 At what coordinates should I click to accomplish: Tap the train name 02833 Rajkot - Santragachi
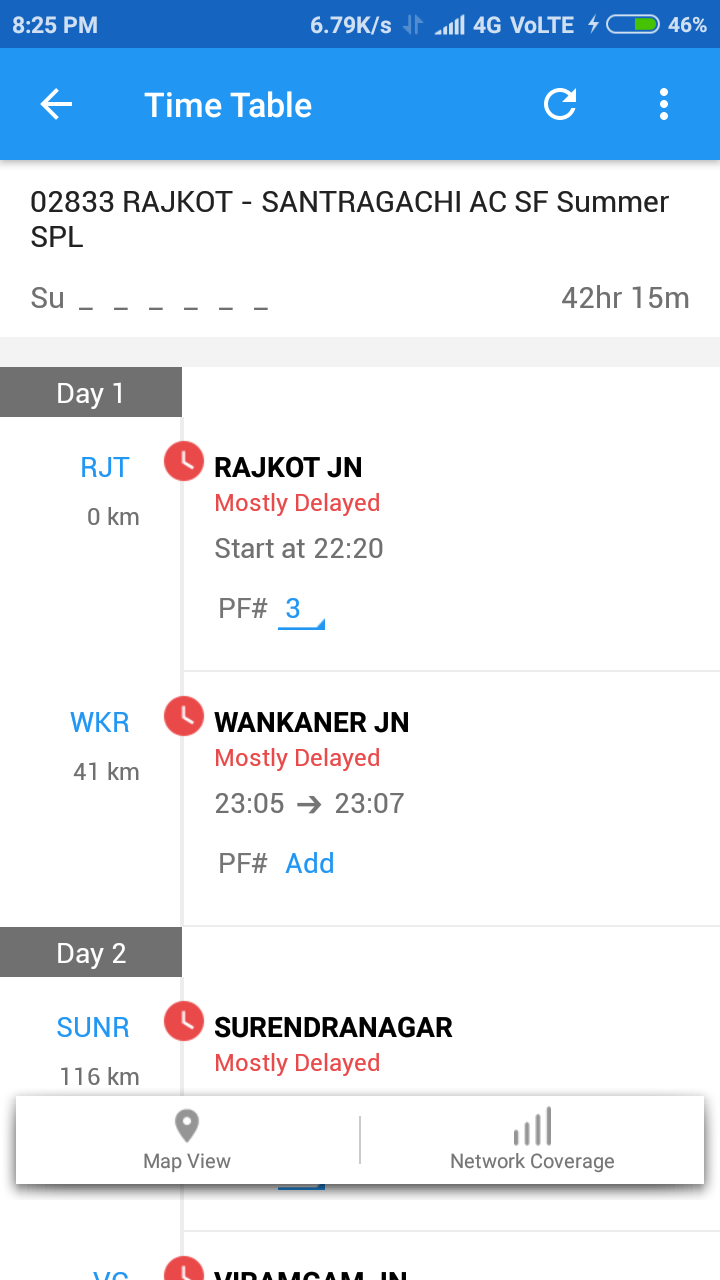coord(349,219)
